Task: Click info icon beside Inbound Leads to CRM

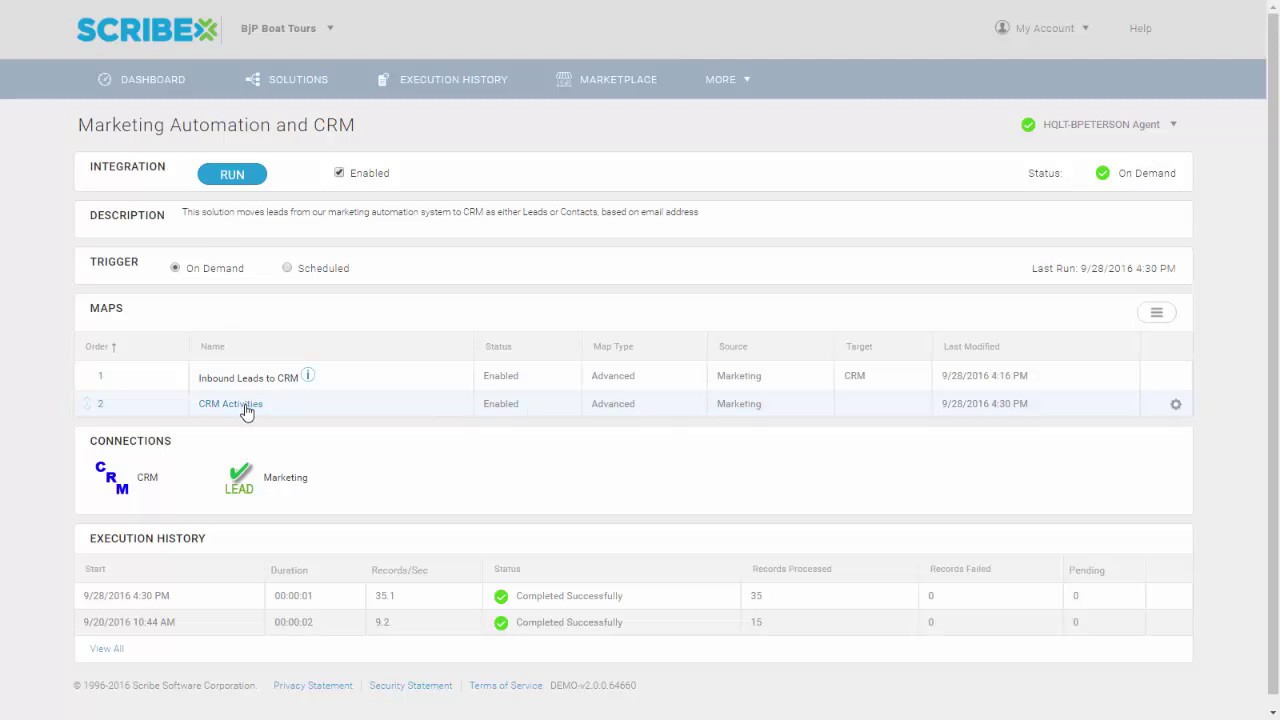Action: 308,375
